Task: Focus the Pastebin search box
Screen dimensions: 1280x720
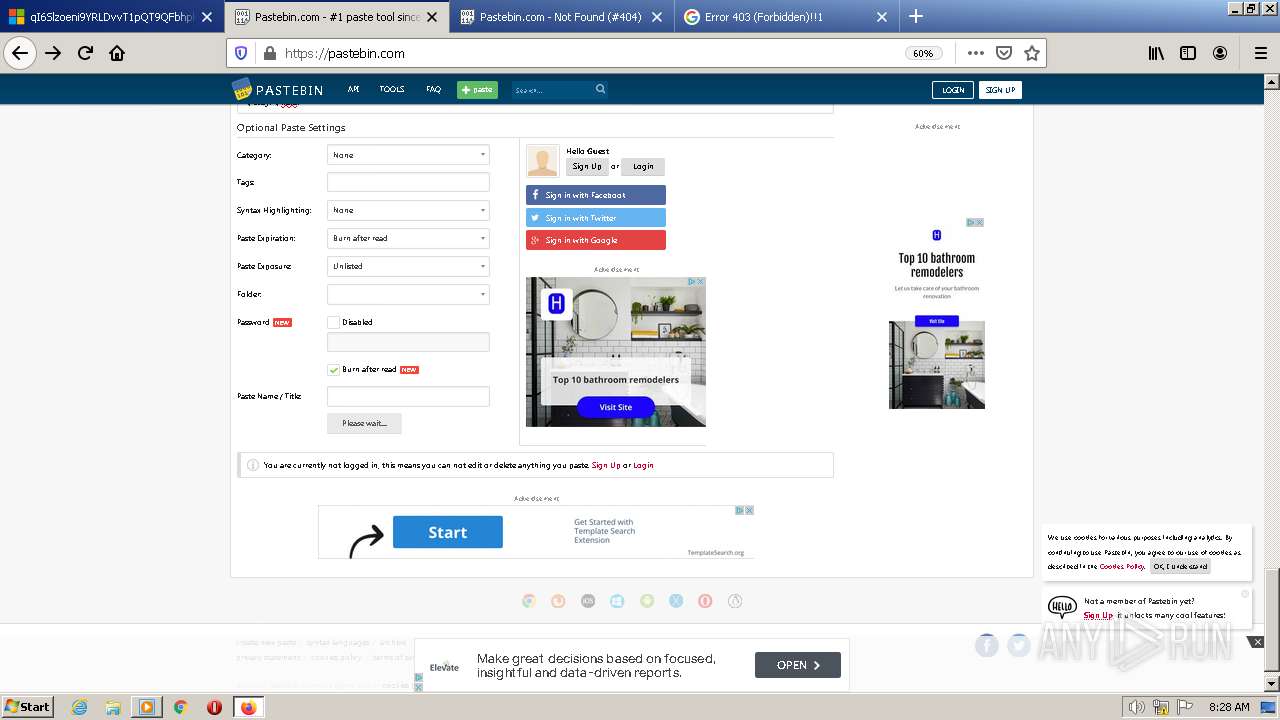Action: tap(552, 90)
